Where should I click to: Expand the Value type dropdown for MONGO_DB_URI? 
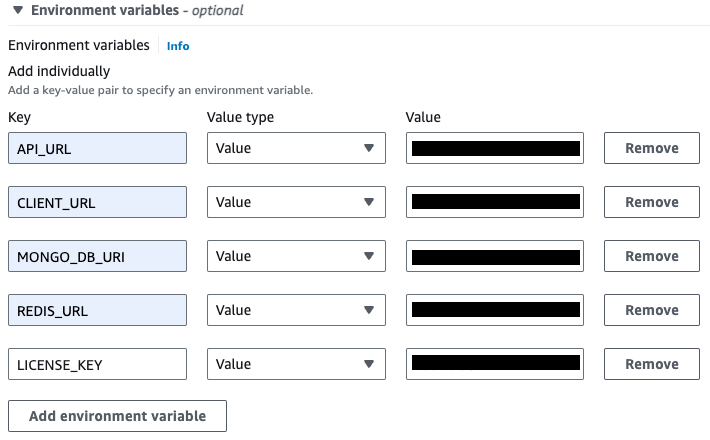pyautogui.click(x=296, y=256)
